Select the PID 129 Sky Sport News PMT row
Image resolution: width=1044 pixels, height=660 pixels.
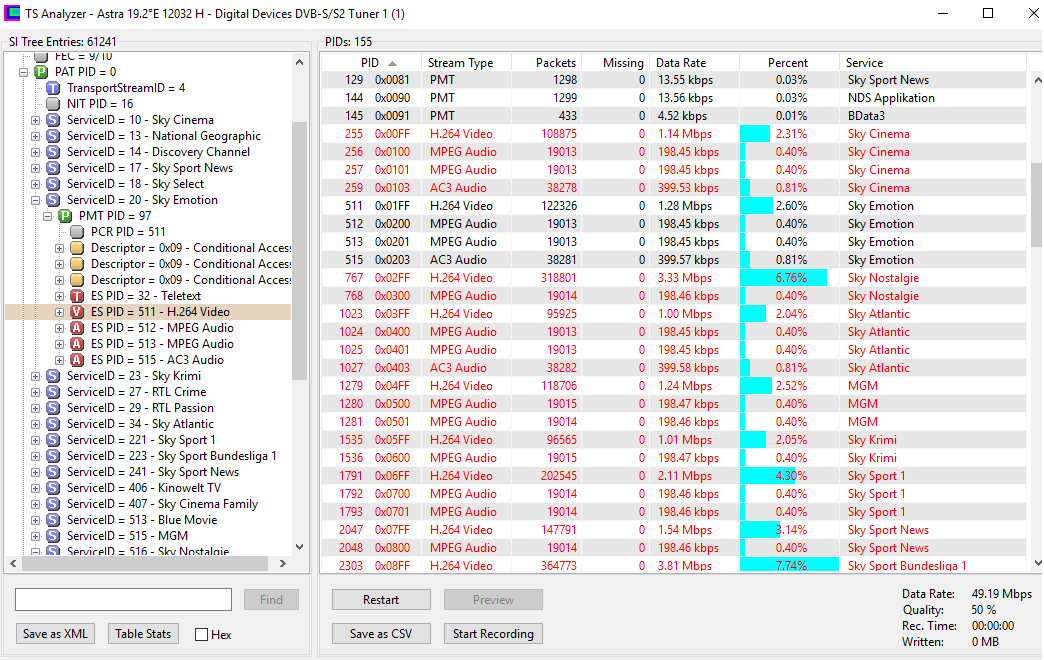click(x=674, y=80)
